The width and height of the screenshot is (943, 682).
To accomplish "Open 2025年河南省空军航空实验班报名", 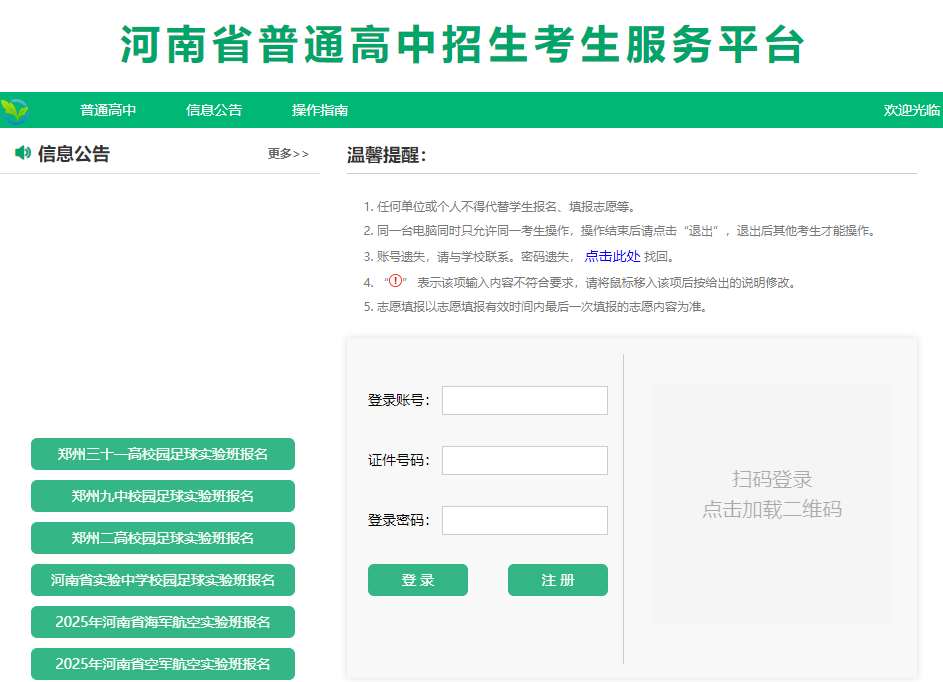I will [x=163, y=664].
